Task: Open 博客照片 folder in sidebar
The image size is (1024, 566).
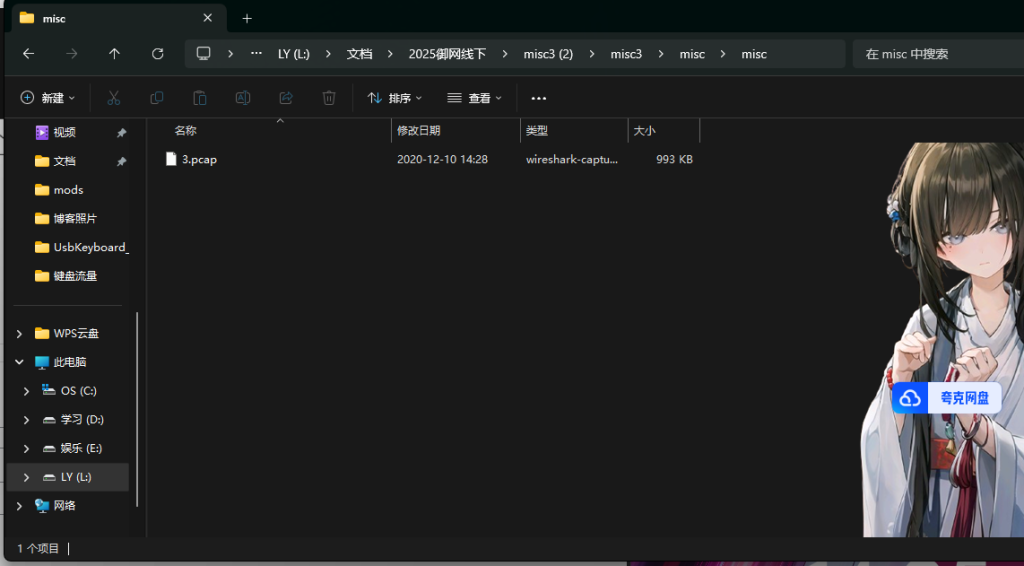Action: click(x=75, y=219)
